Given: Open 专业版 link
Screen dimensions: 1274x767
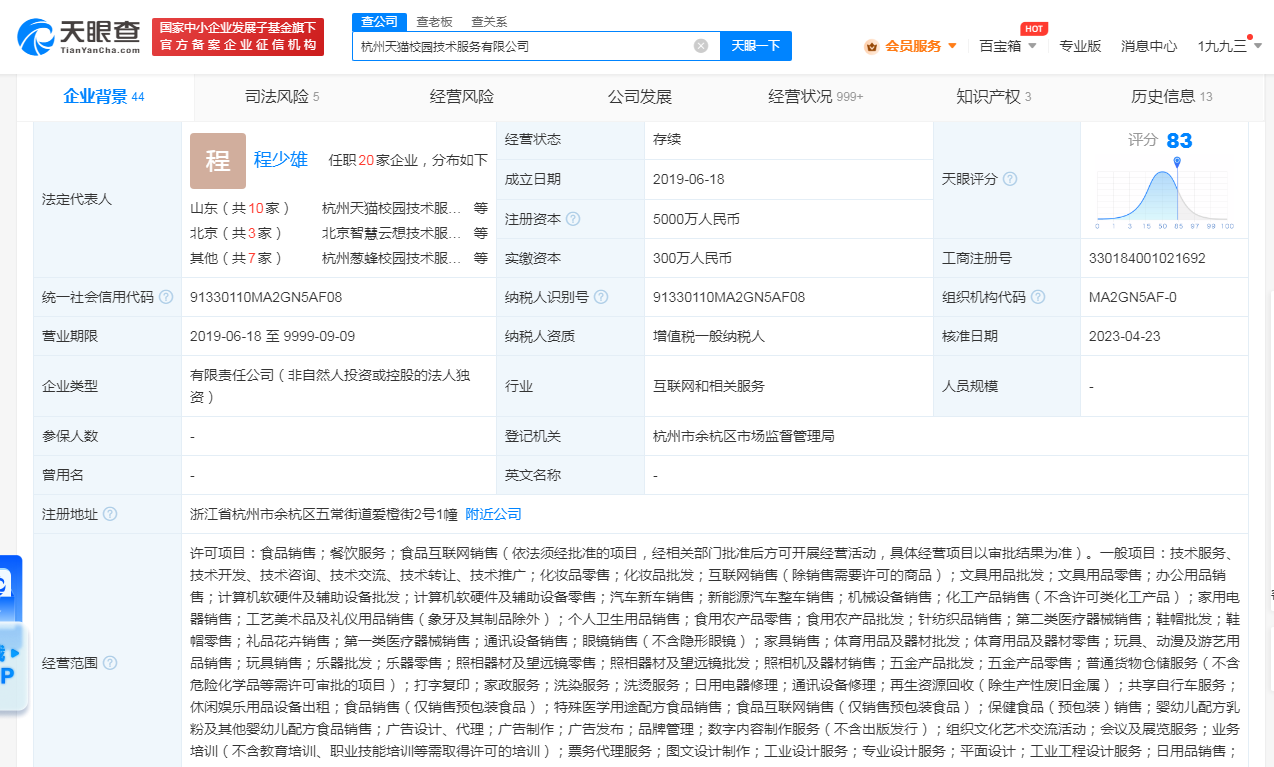Looking at the screenshot, I should point(1080,46).
